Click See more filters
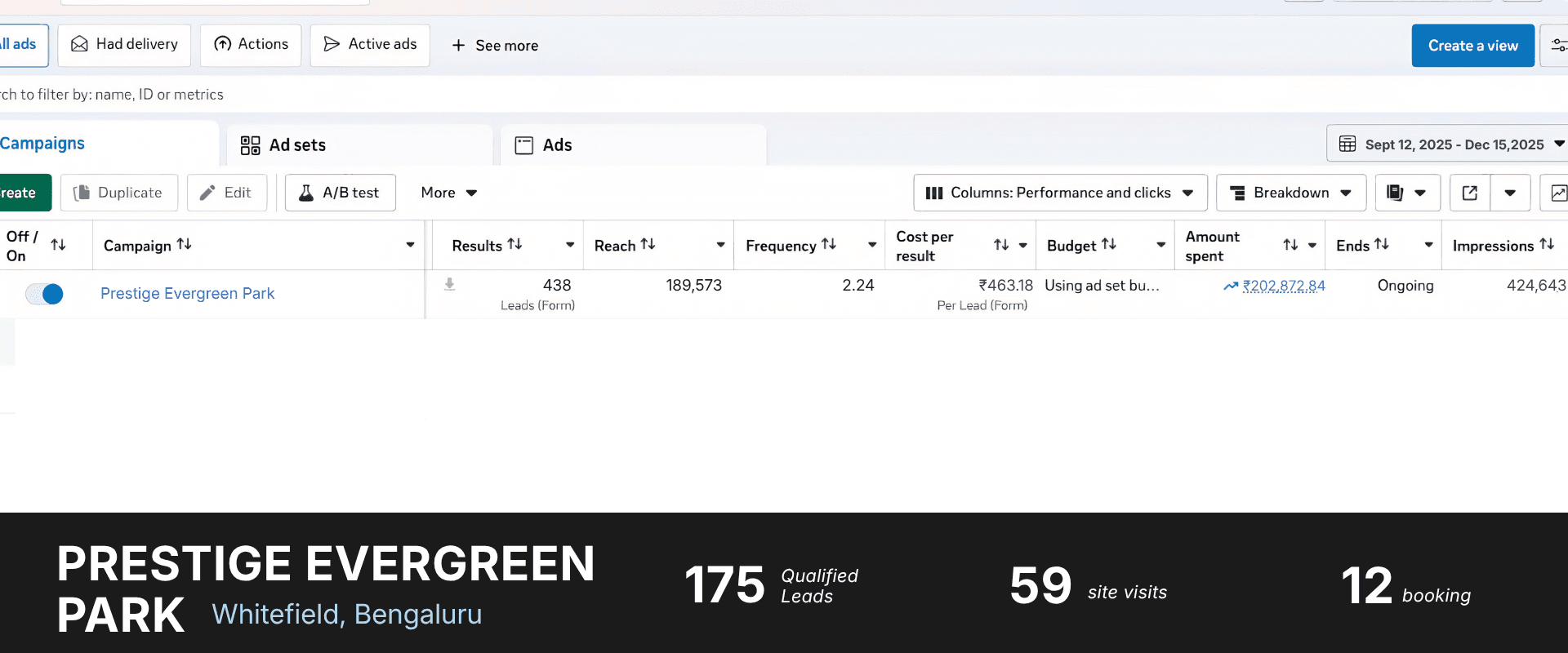This screenshot has height=653, width=1568. [495, 46]
